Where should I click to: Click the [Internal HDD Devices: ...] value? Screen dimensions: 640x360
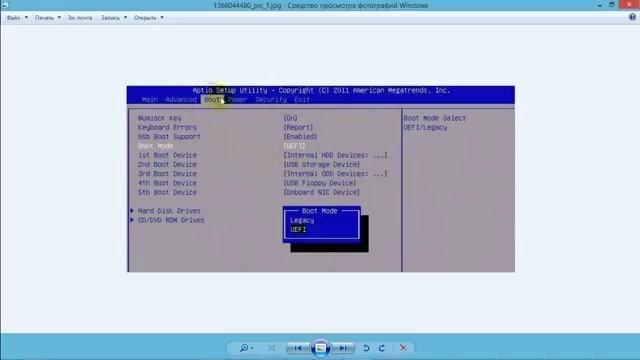coord(336,156)
